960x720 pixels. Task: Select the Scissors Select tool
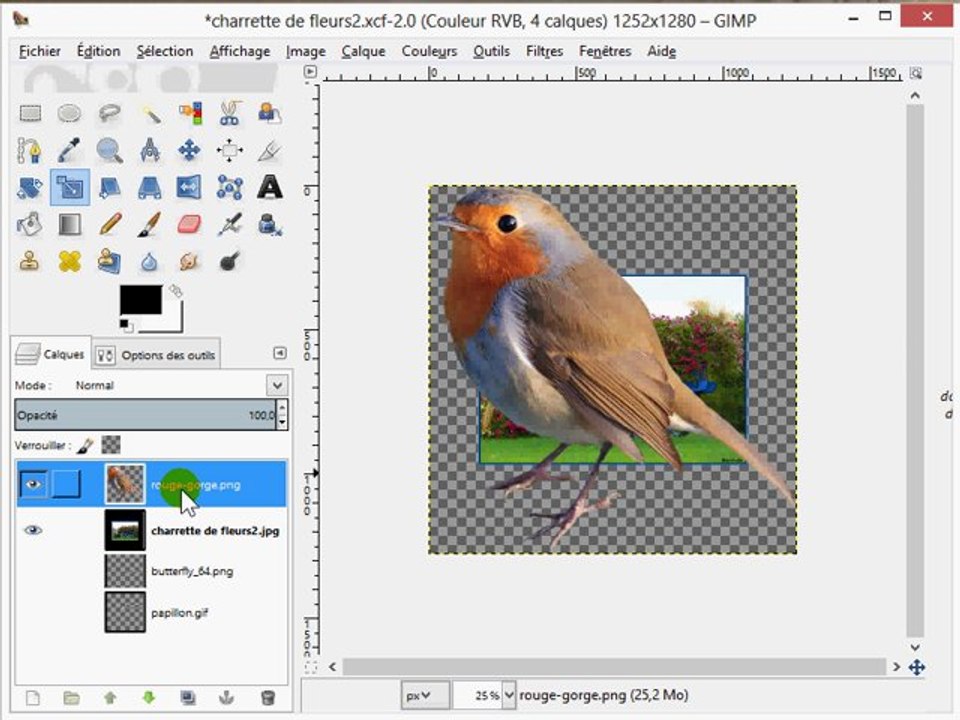point(230,113)
